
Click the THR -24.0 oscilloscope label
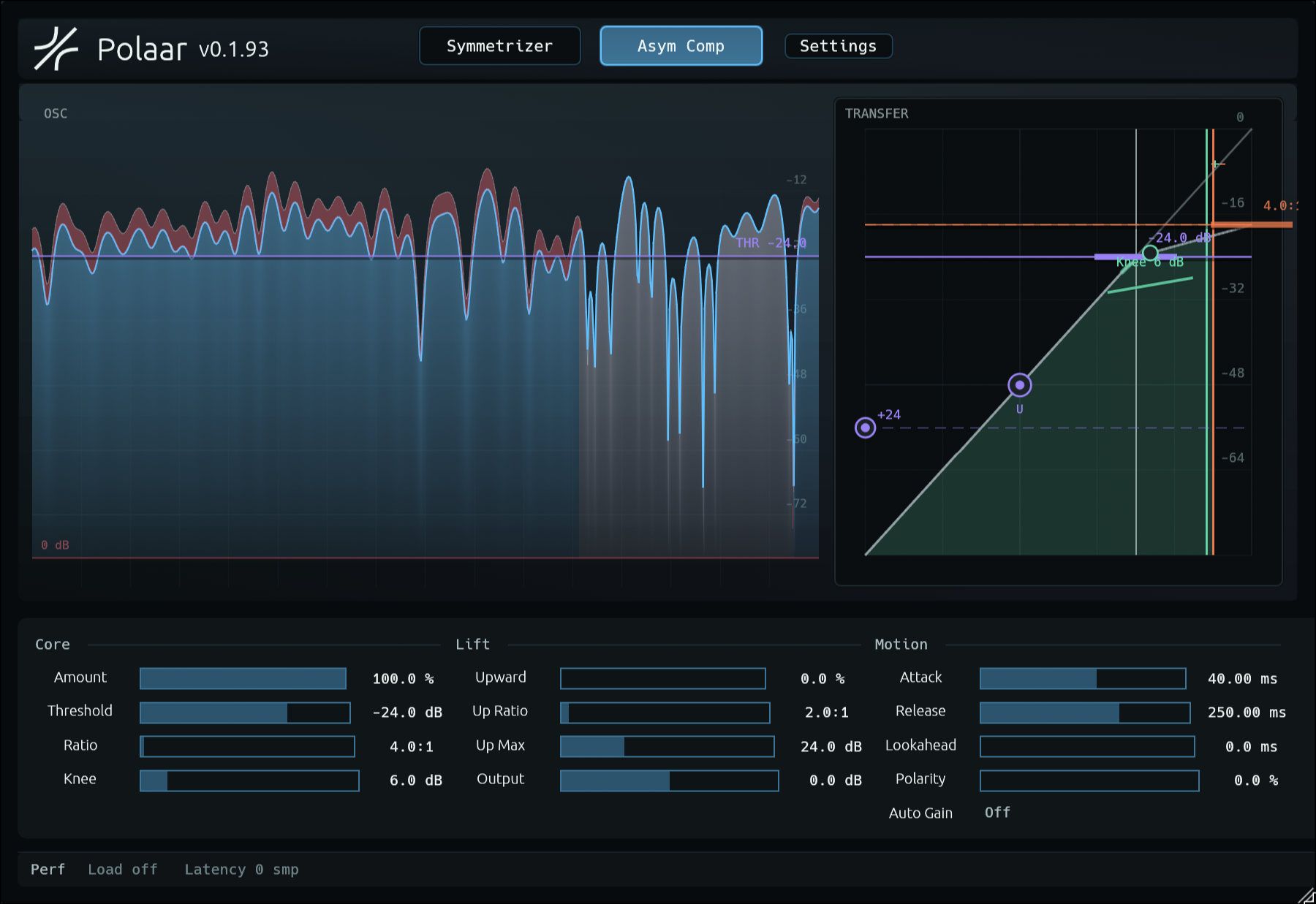coord(771,243)
